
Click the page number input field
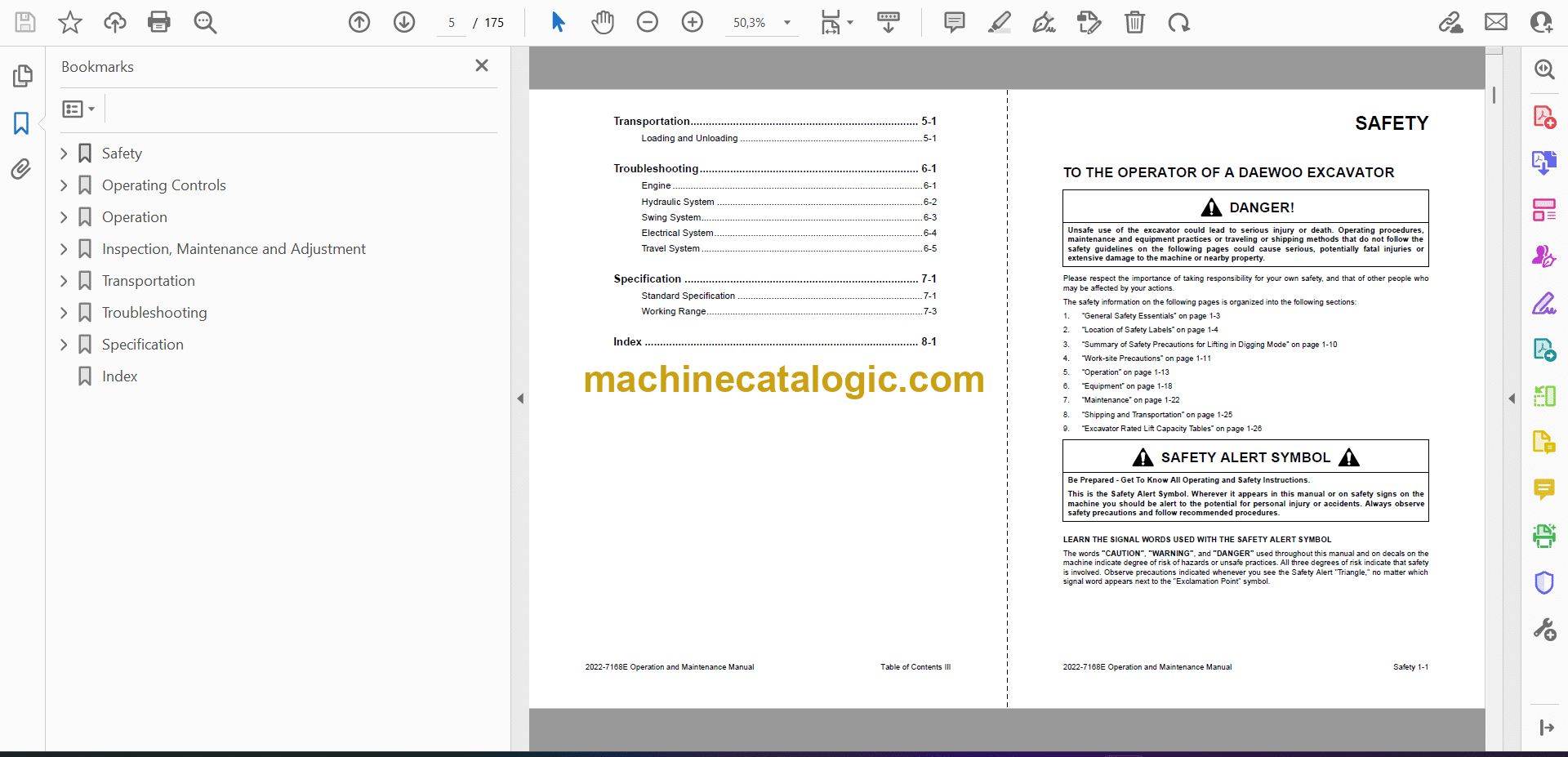point(452,23)
